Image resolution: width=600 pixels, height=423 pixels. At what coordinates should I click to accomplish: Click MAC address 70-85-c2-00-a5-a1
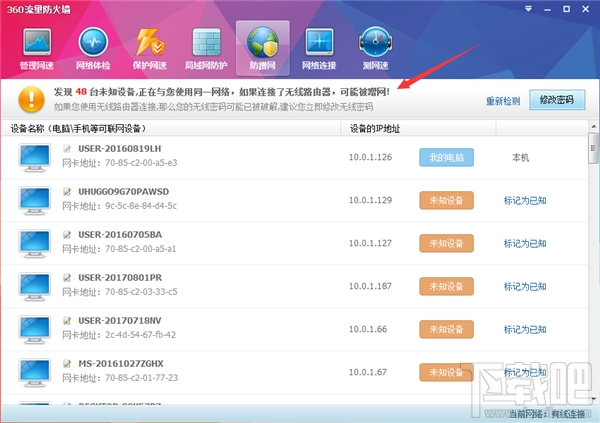click(x=141, y=249)
